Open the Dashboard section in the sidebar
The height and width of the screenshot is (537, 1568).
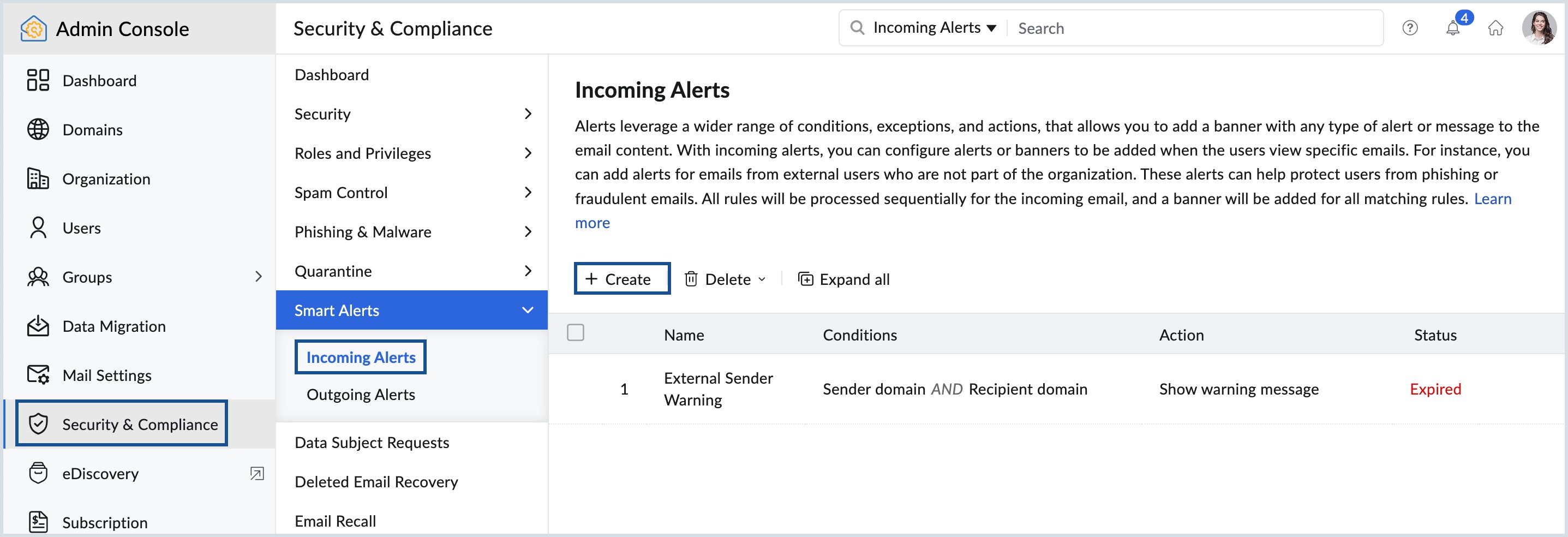[x=99, y=80]
